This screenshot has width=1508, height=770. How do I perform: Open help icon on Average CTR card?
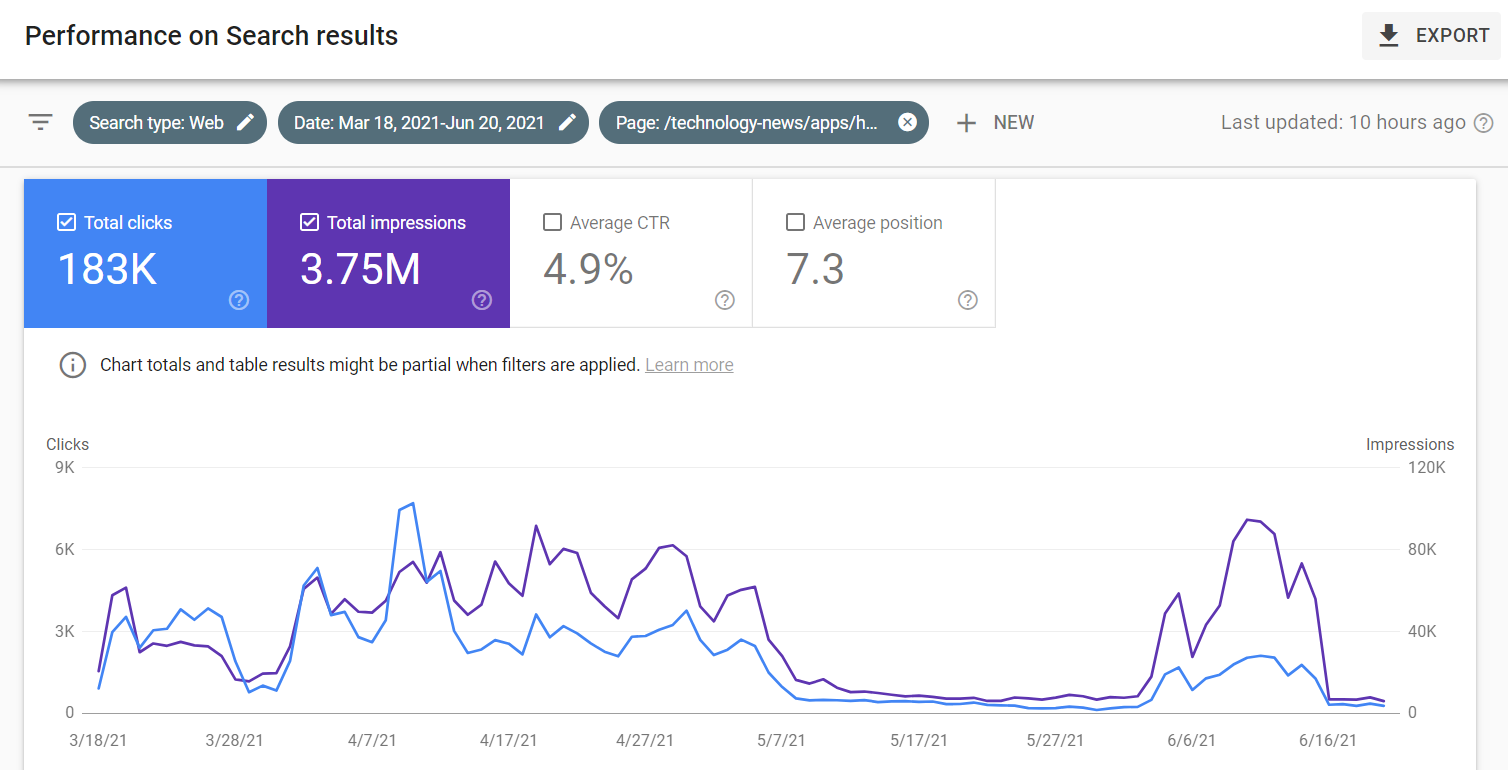pos(725,300)
